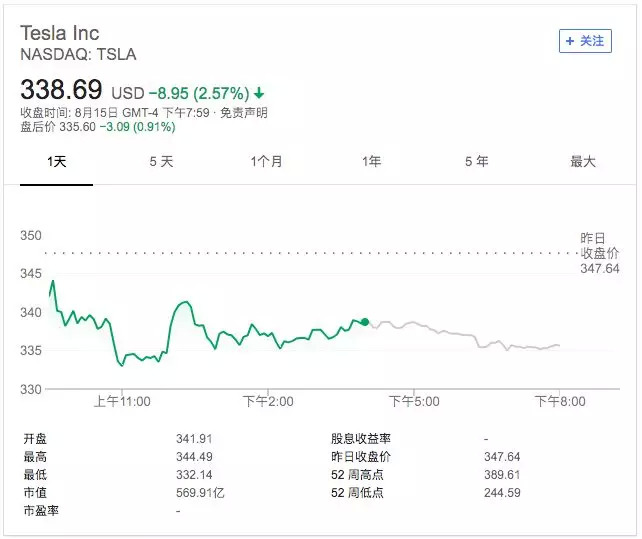642x539 pixels.
Task: Click the "下午5:00" time axis label
Action: tap(415, 401)
